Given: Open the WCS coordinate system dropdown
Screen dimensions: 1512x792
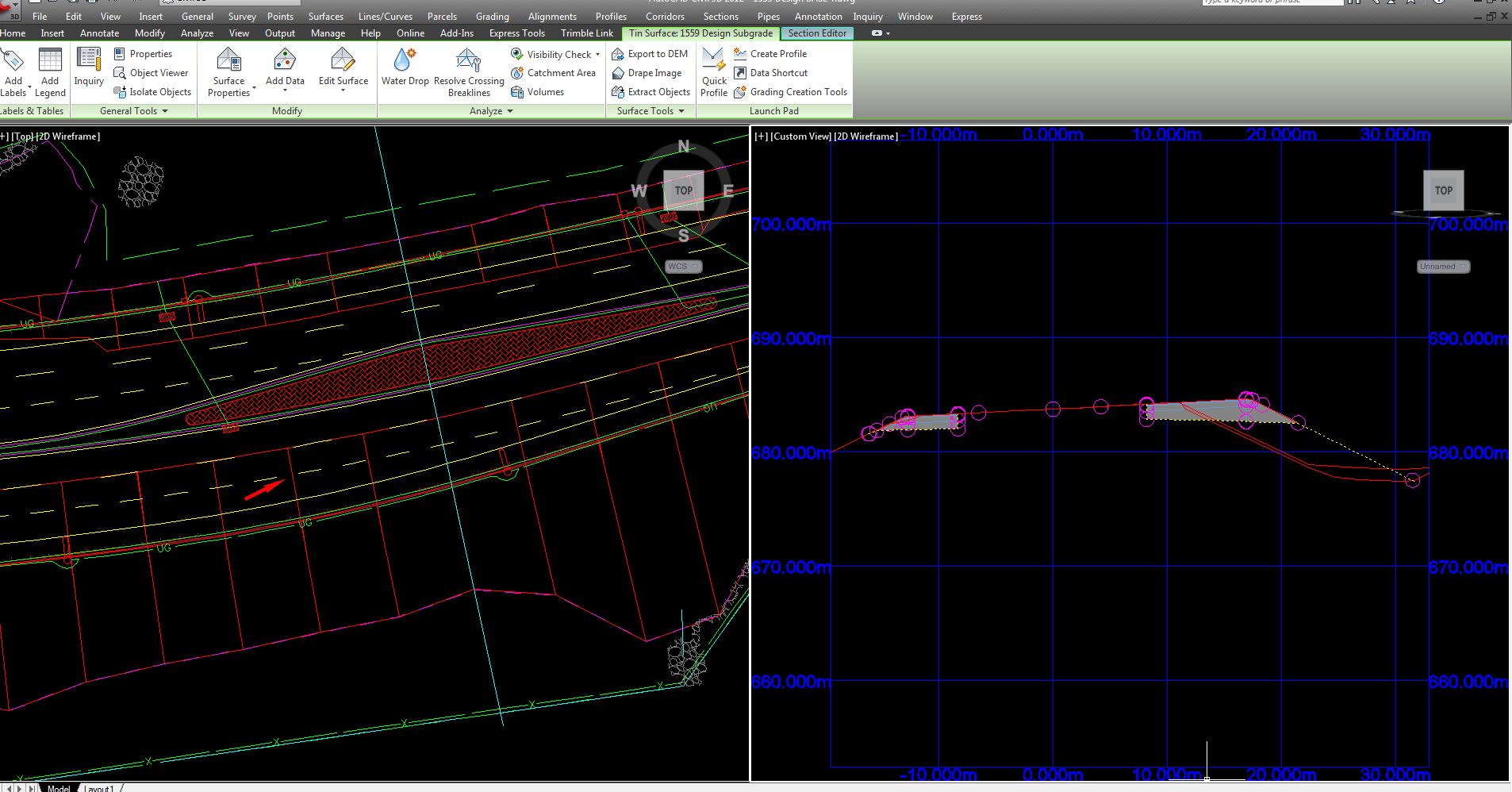Looking at the screenshot, I should (684, 267).
